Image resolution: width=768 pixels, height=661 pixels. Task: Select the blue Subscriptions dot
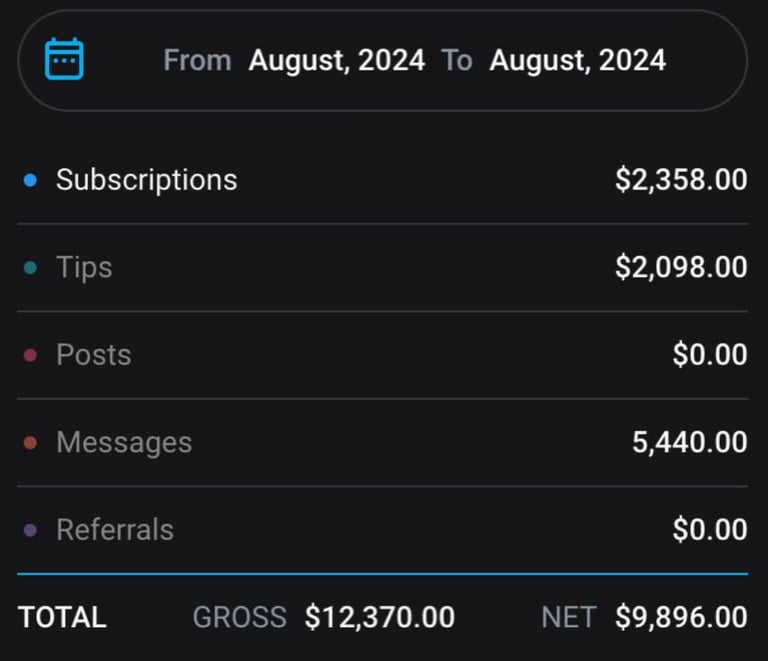[x=30, y=180]
